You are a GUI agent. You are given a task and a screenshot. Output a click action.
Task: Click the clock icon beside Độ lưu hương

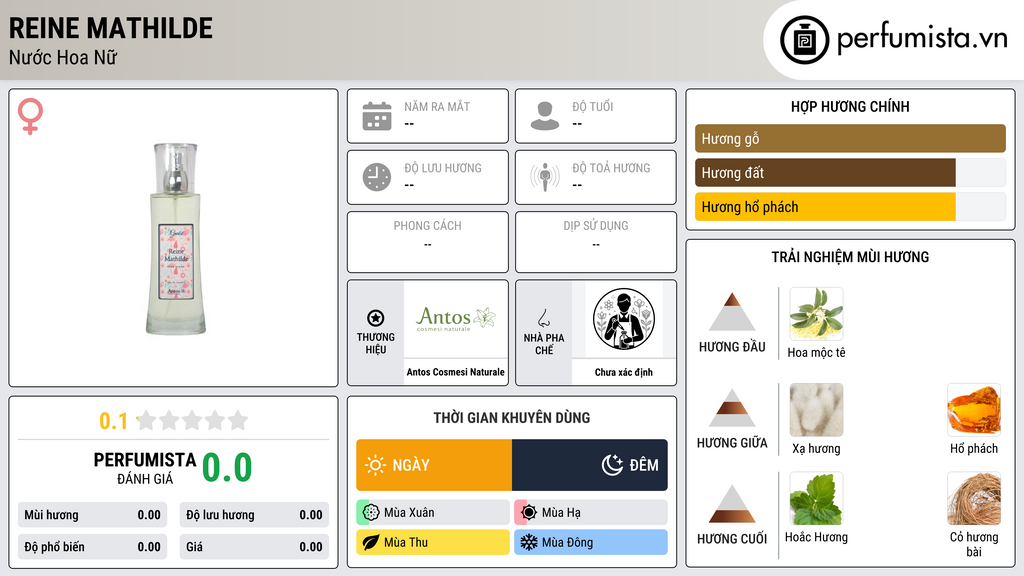pos(377,177)
